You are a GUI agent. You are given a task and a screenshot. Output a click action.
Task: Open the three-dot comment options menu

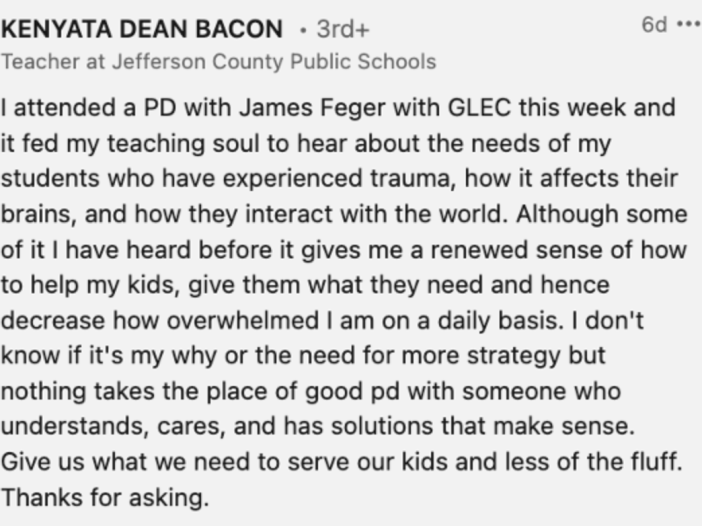pyautogui.click(x=689, y=24)
